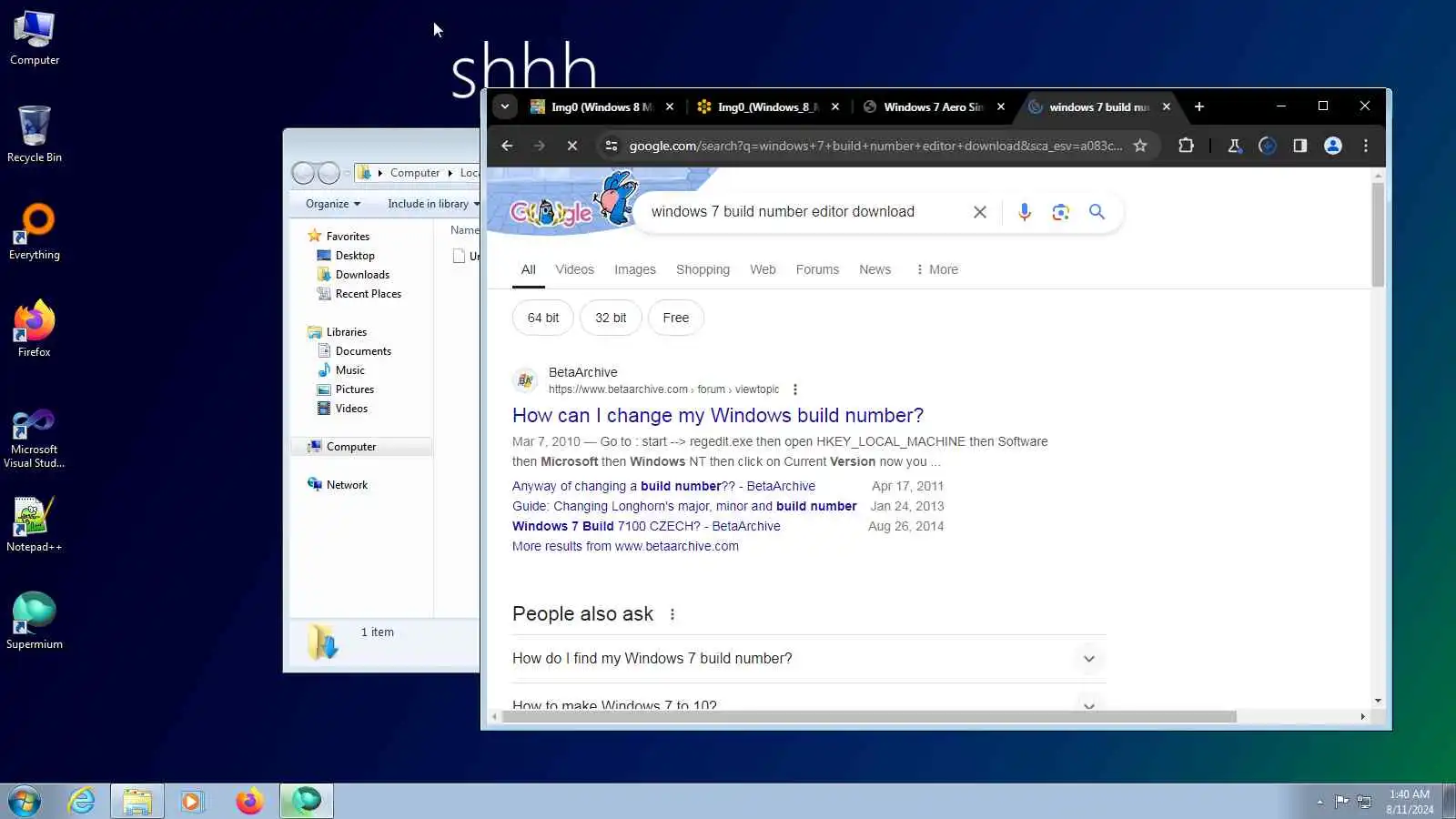Open the browser Extensions puzzle icon
The image size is (1456, 819).
[1186, 146]
